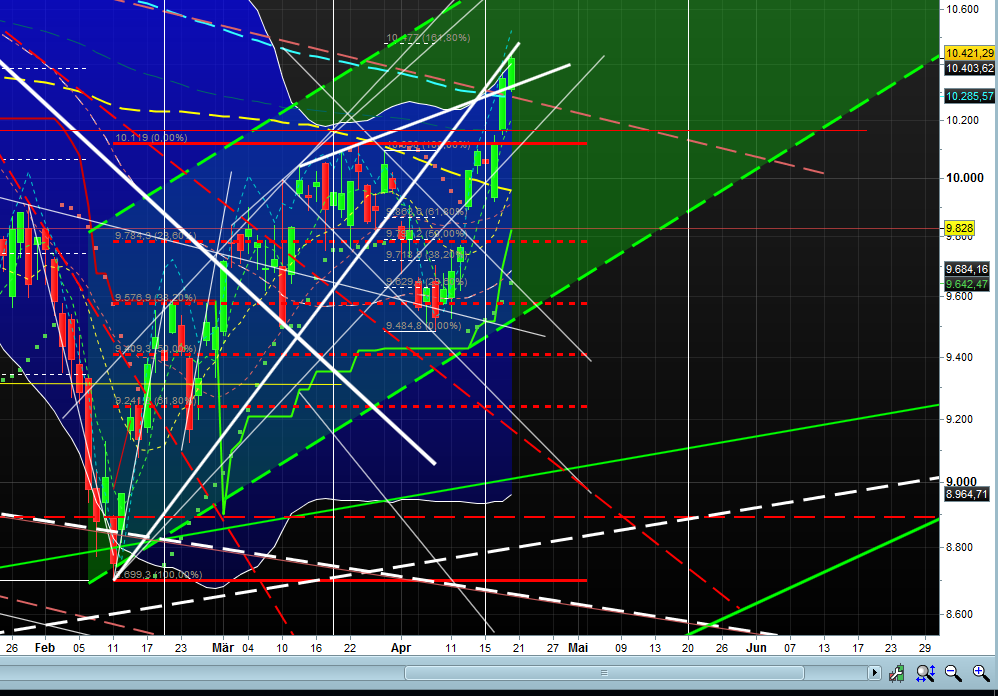
Task: Click the 8.600 price axis value
Action: [x=960, y=614]
